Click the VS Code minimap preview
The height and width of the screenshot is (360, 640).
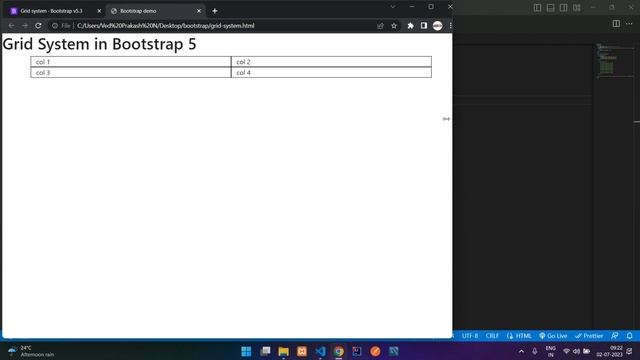pos(614,61)
